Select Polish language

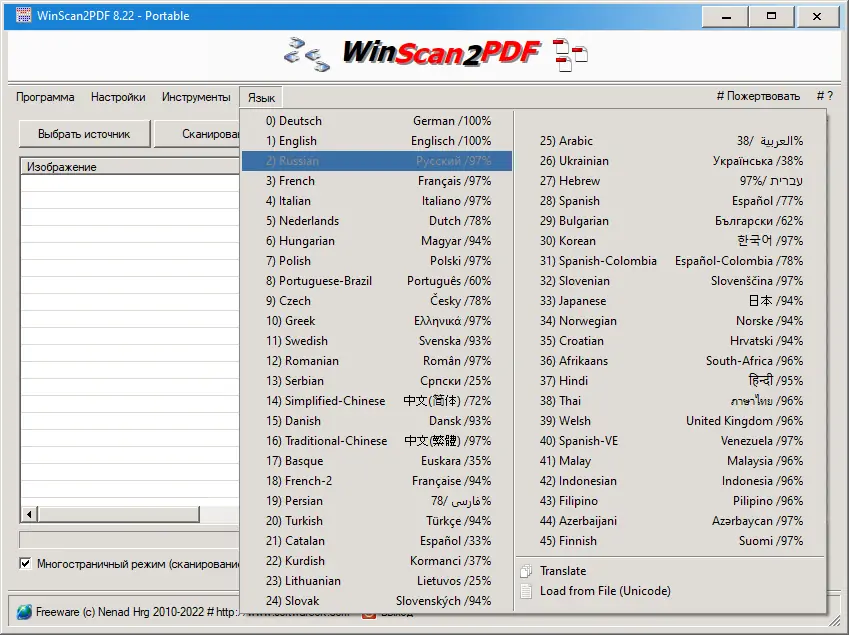pyautogui.click(x=377, y=261)
